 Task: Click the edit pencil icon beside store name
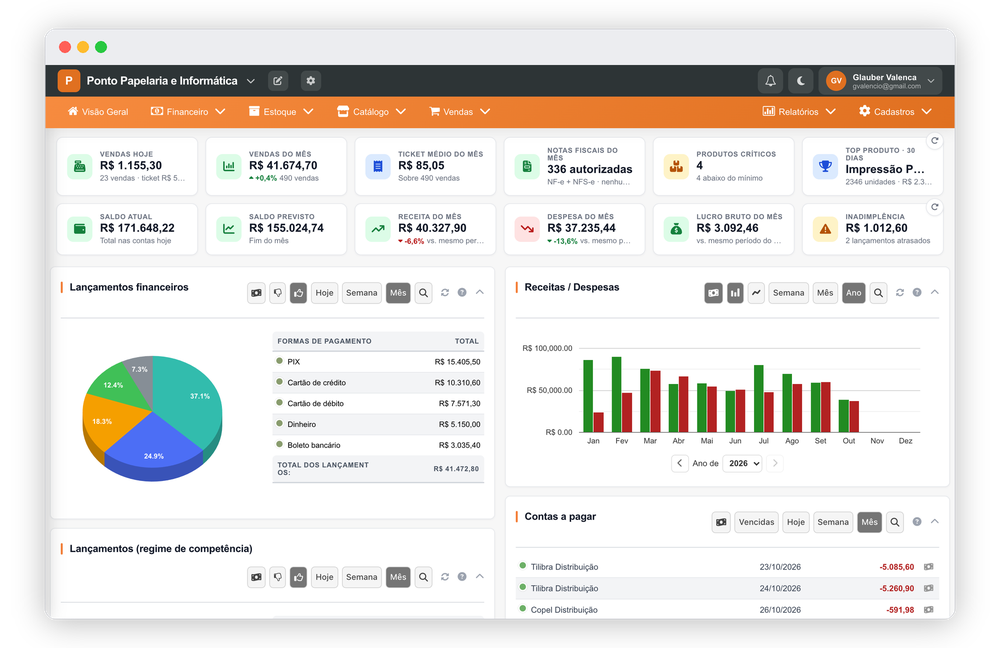(x=277, y=81)
